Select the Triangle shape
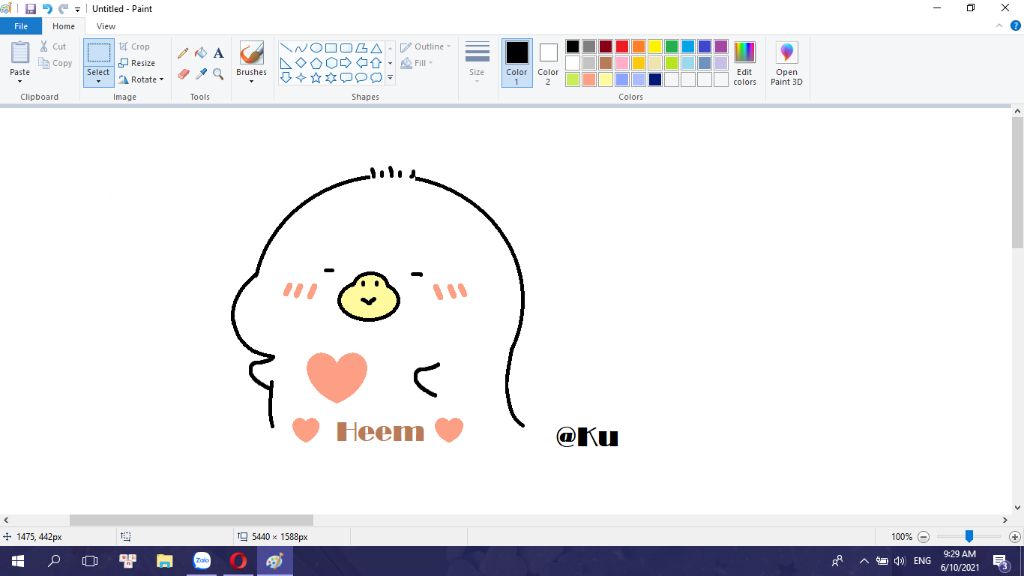1024x576 pixels. point(376,48)
